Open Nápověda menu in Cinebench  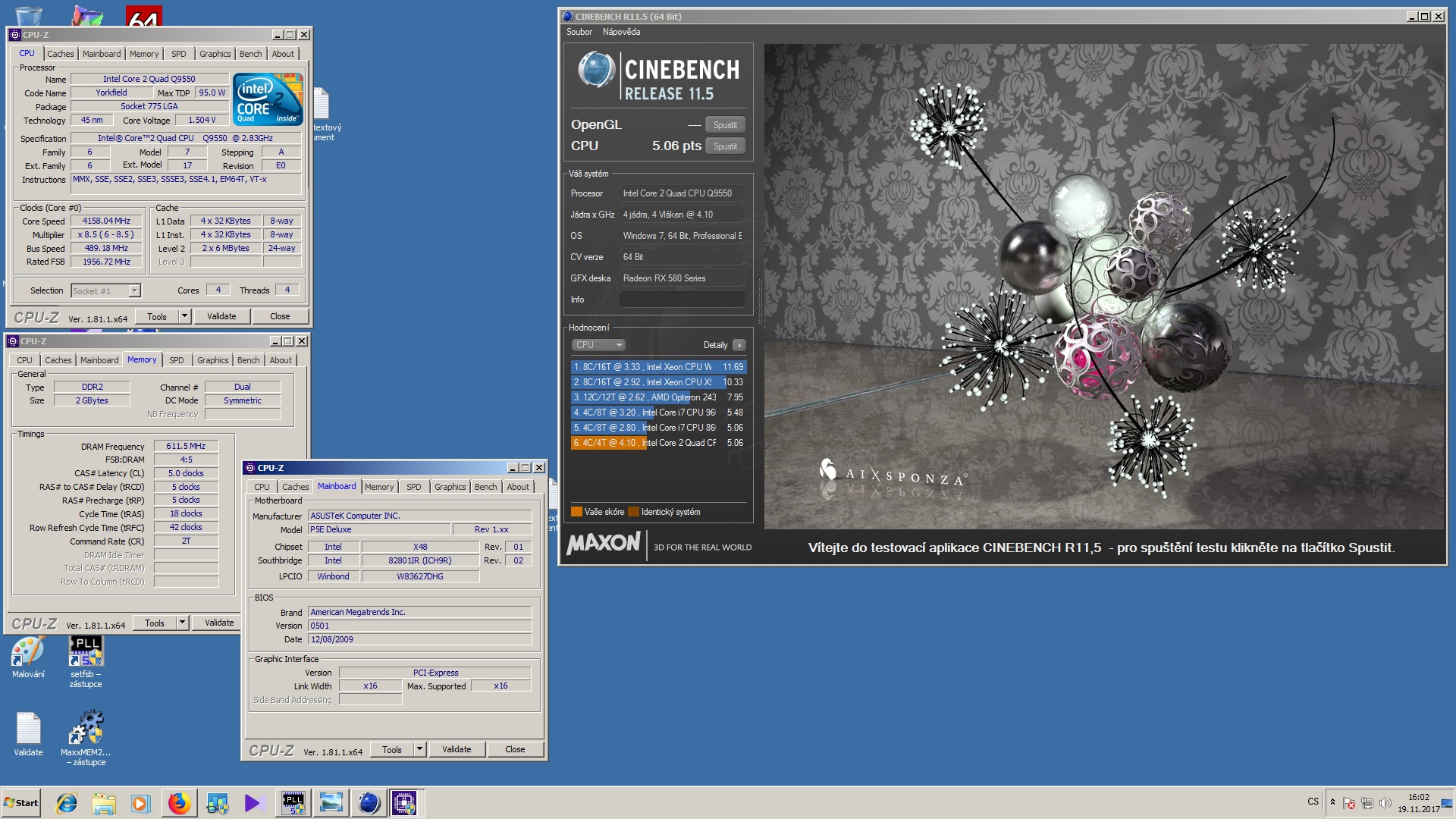click(621, 32)
